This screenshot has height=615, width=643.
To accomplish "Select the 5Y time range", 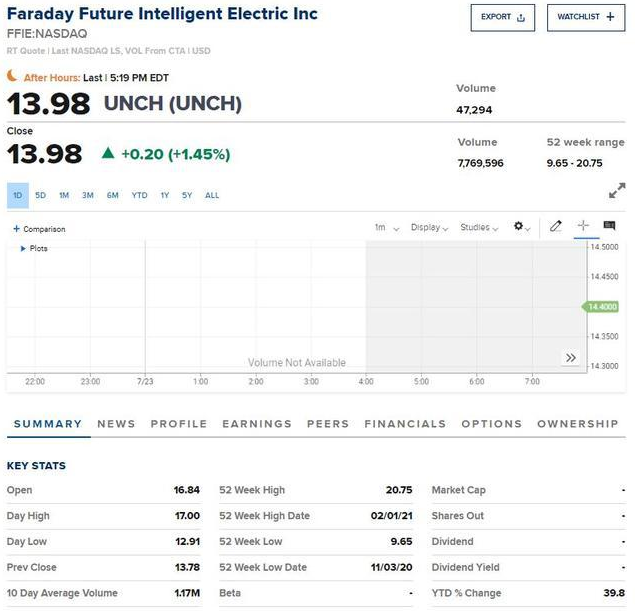I will 187,195.
